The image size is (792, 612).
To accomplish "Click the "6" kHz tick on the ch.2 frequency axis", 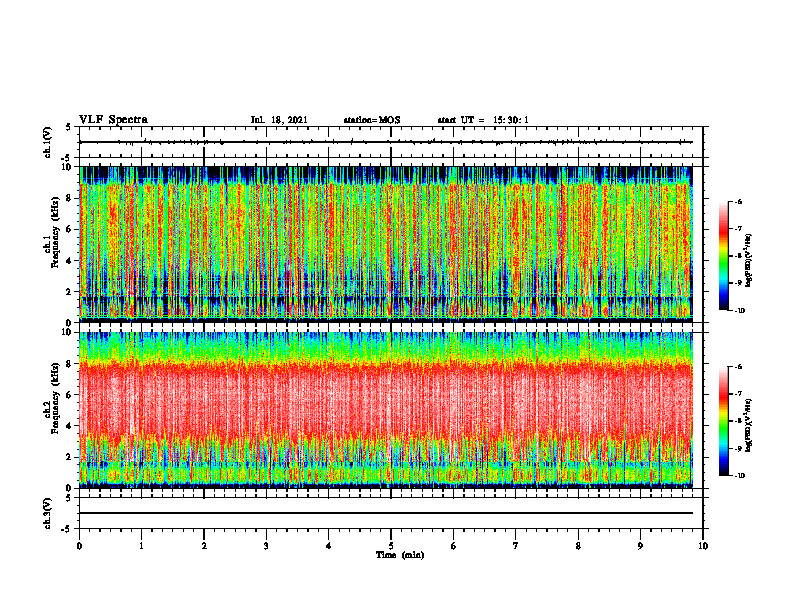I will click(x=70, y=395).
